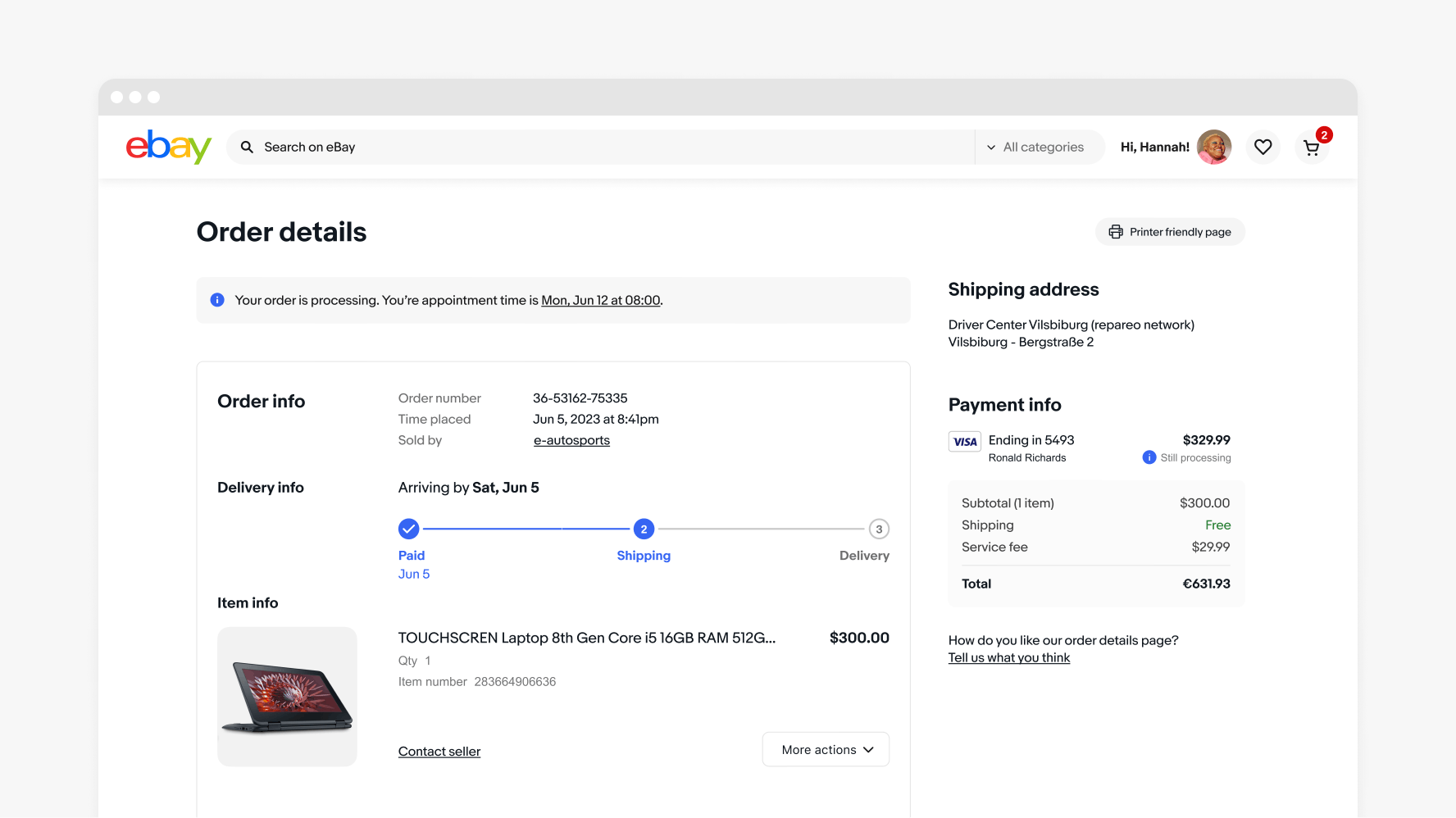1456x818 pixels.
Task: Click the All categories chevron arrow
Action: point(992,147)
